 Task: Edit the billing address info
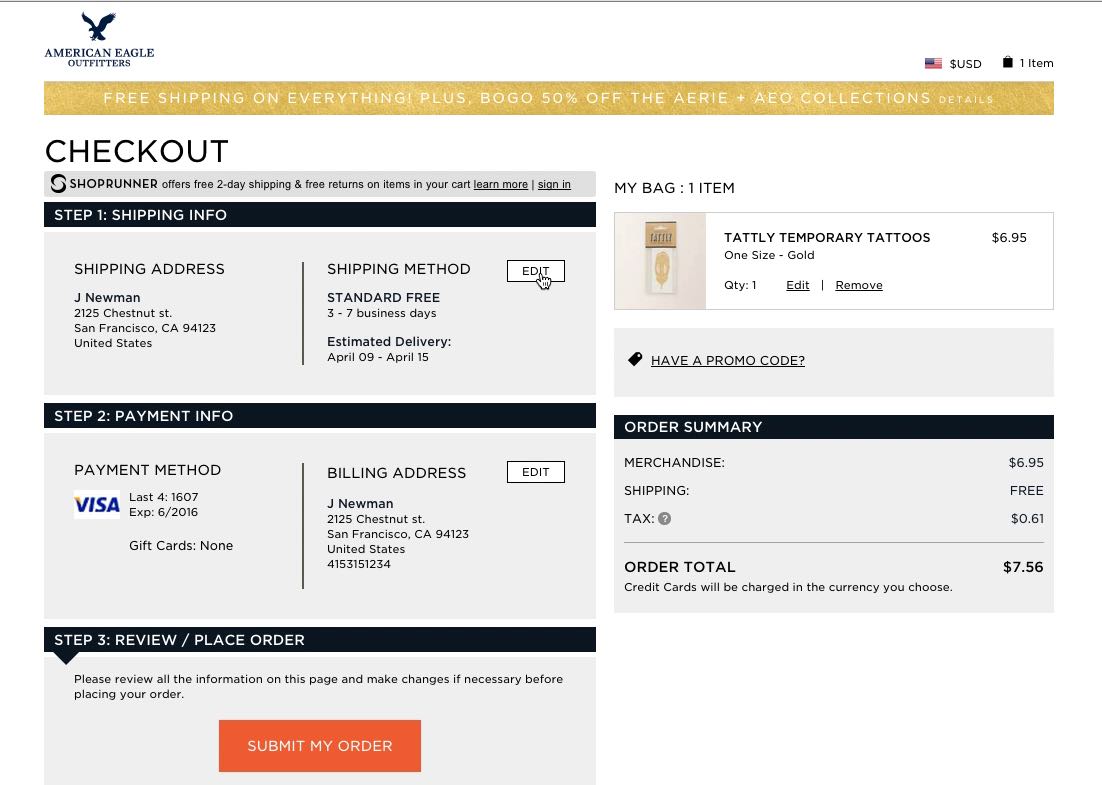536,472
